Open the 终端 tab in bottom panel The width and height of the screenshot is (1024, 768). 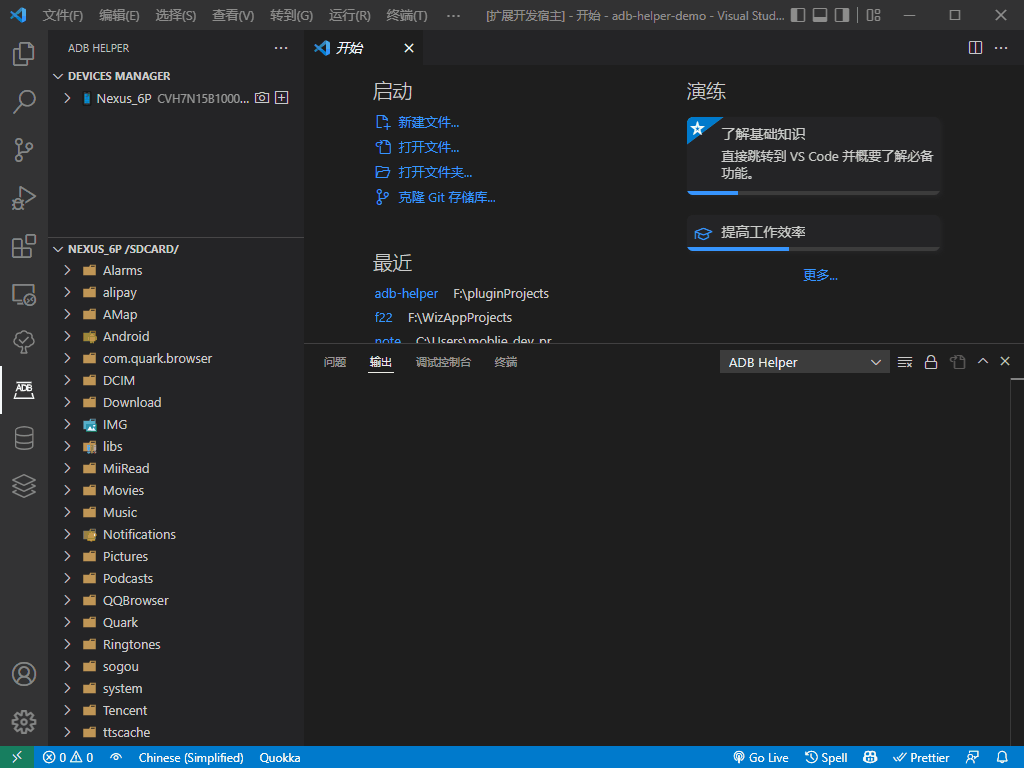coord(505,361)
